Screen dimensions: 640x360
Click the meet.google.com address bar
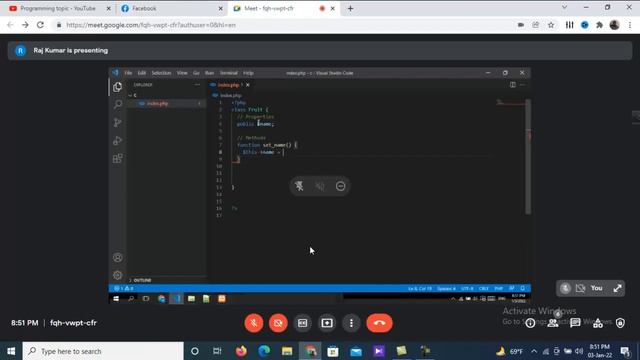[286, 25]
